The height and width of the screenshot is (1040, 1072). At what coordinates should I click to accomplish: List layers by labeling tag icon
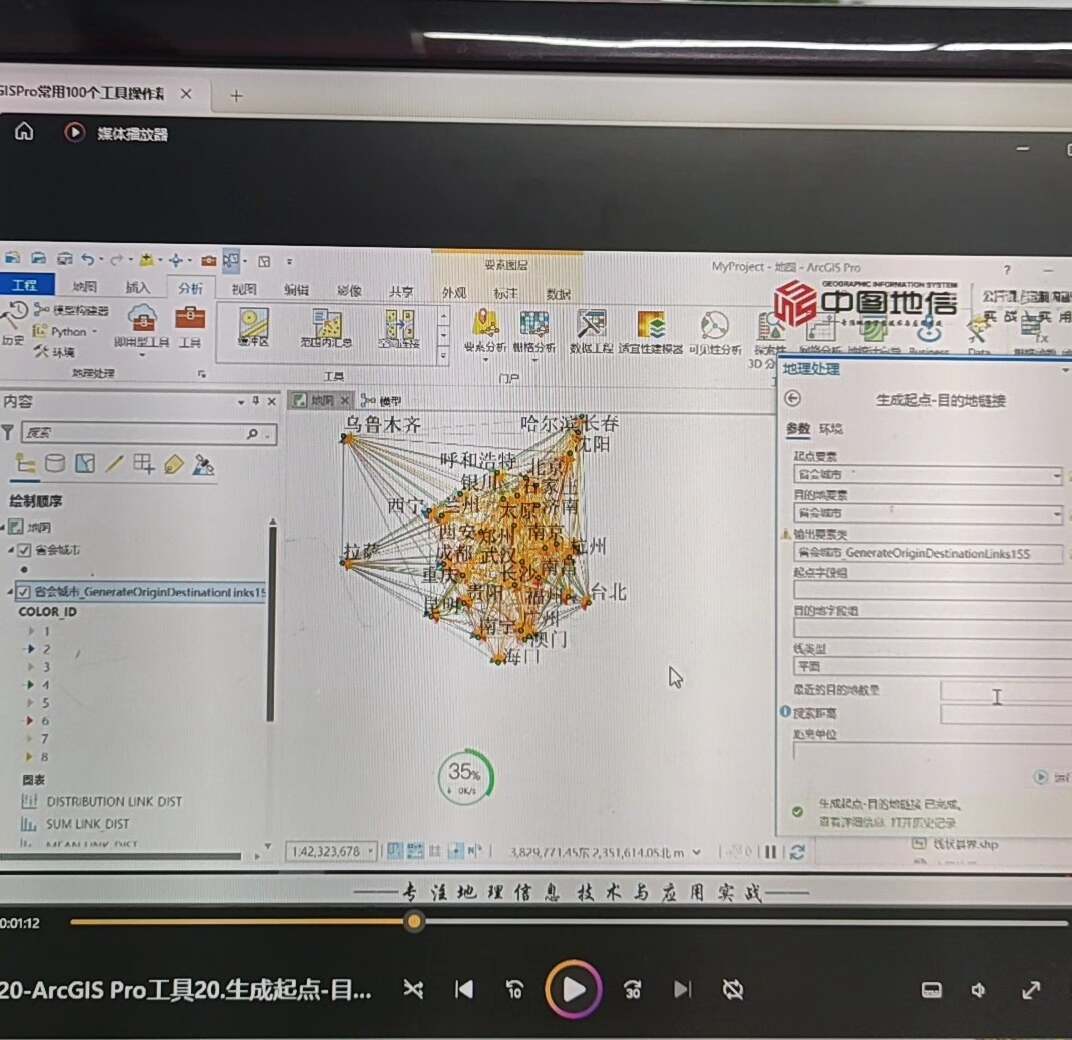(x=174, y=465)
